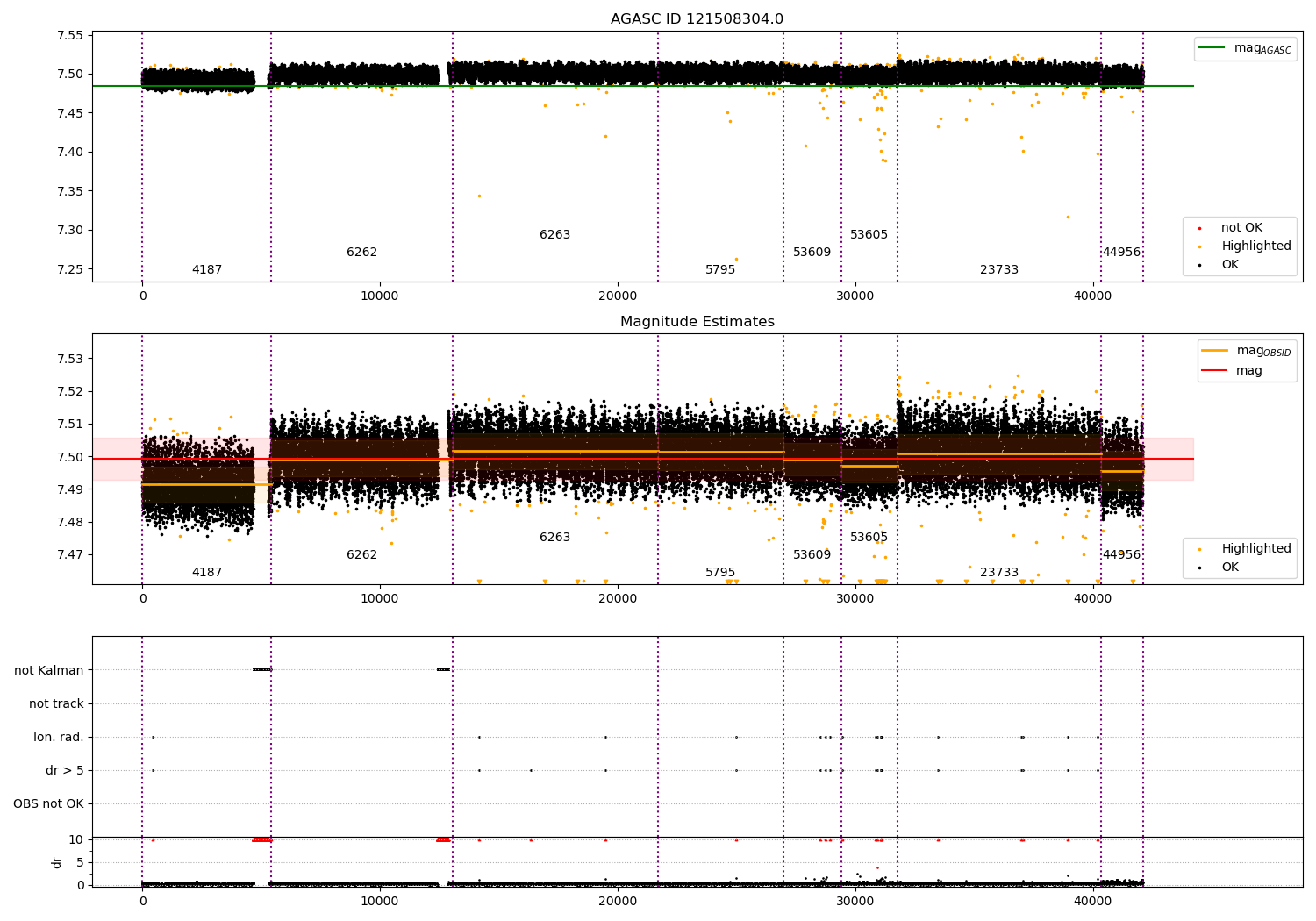Click y-axis tick 7.25 in top plot
1316x921 pixels.
tap(69, 270)
